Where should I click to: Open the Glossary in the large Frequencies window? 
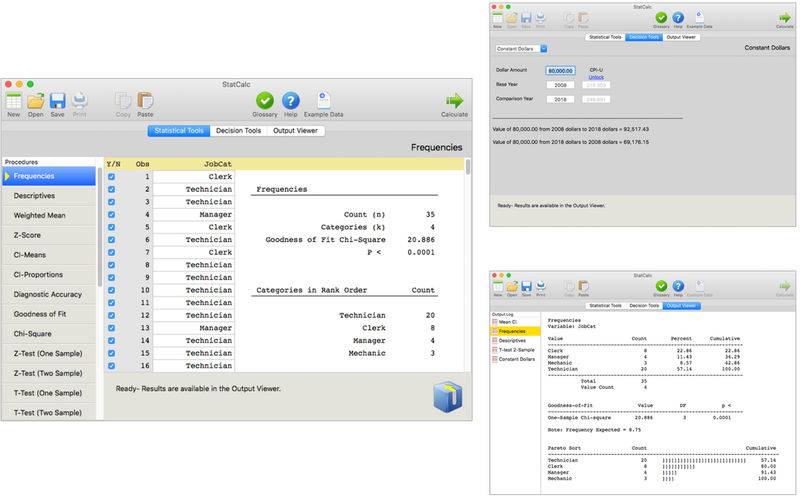click(x=265, y=101)
